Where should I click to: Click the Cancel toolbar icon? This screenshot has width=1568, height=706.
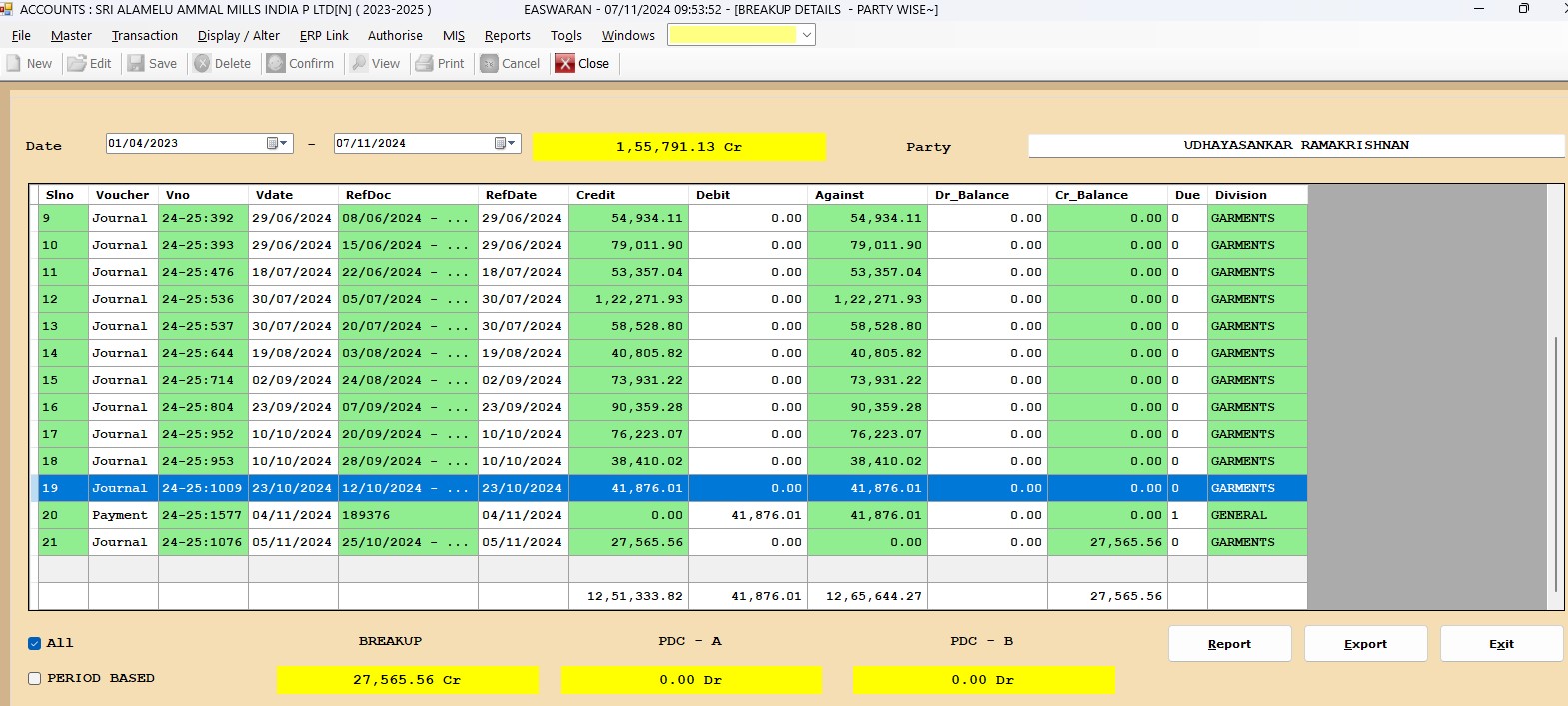(489, 63)
